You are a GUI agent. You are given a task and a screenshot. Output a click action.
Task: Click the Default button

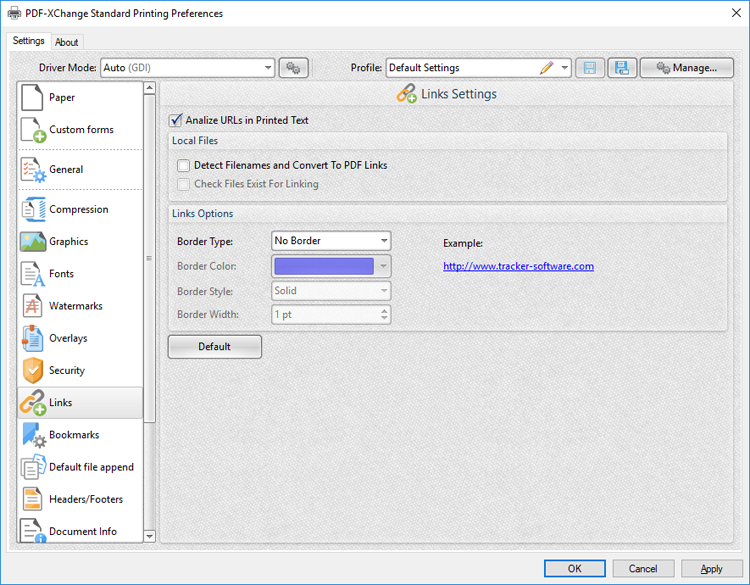[214, 347]
